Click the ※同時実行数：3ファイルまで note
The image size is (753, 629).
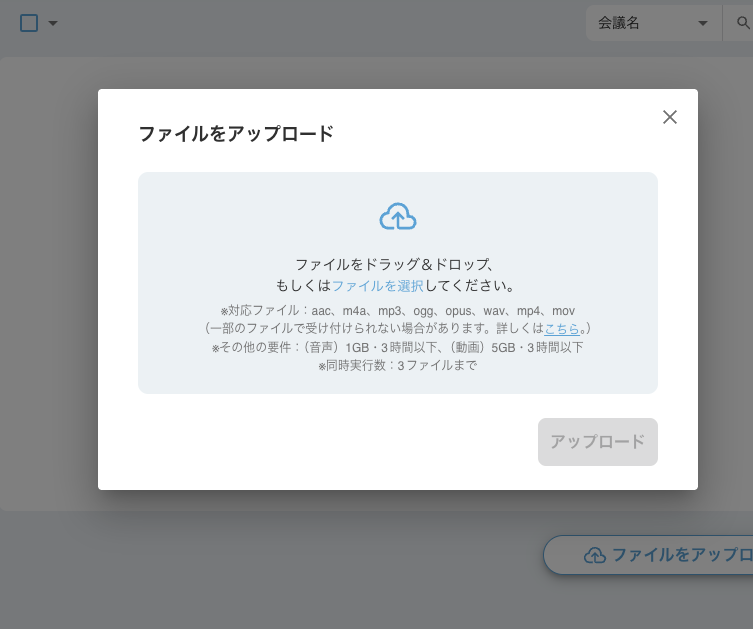tap(398, 365)
